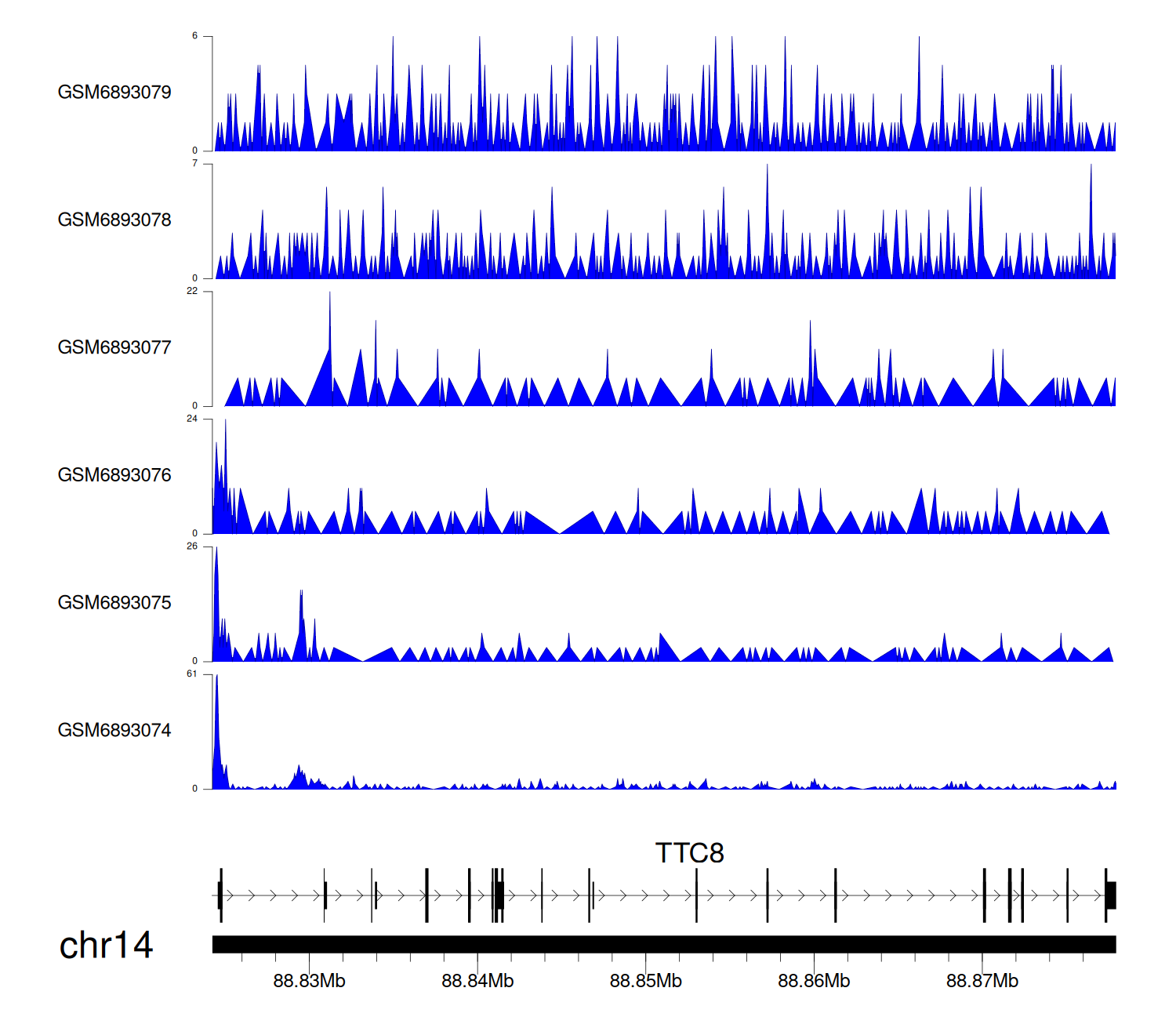This screenshot has width=1176, height=1035.
Task: Click the 88.86Mb coordinate label
Action: tap(814, 981)
